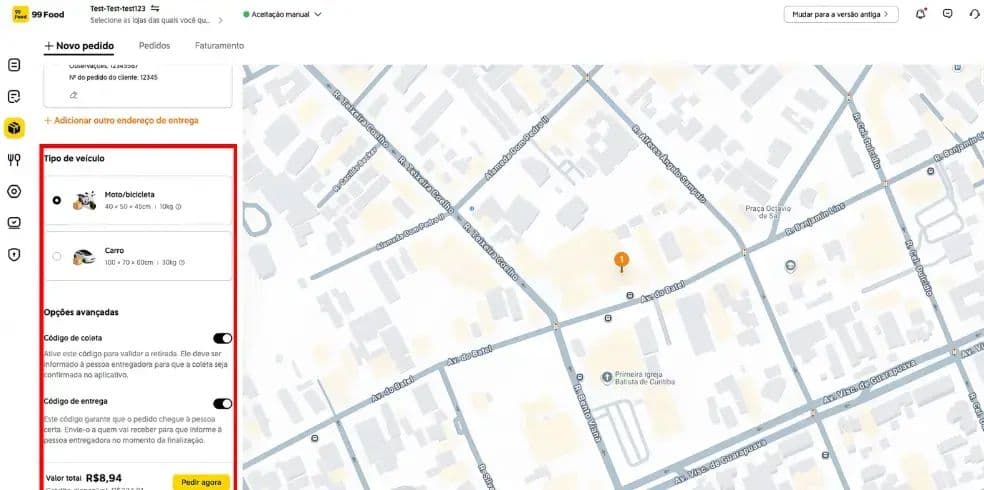Click the edit pencil icon under order number
The image size is (984, 490).
[73, 95]
